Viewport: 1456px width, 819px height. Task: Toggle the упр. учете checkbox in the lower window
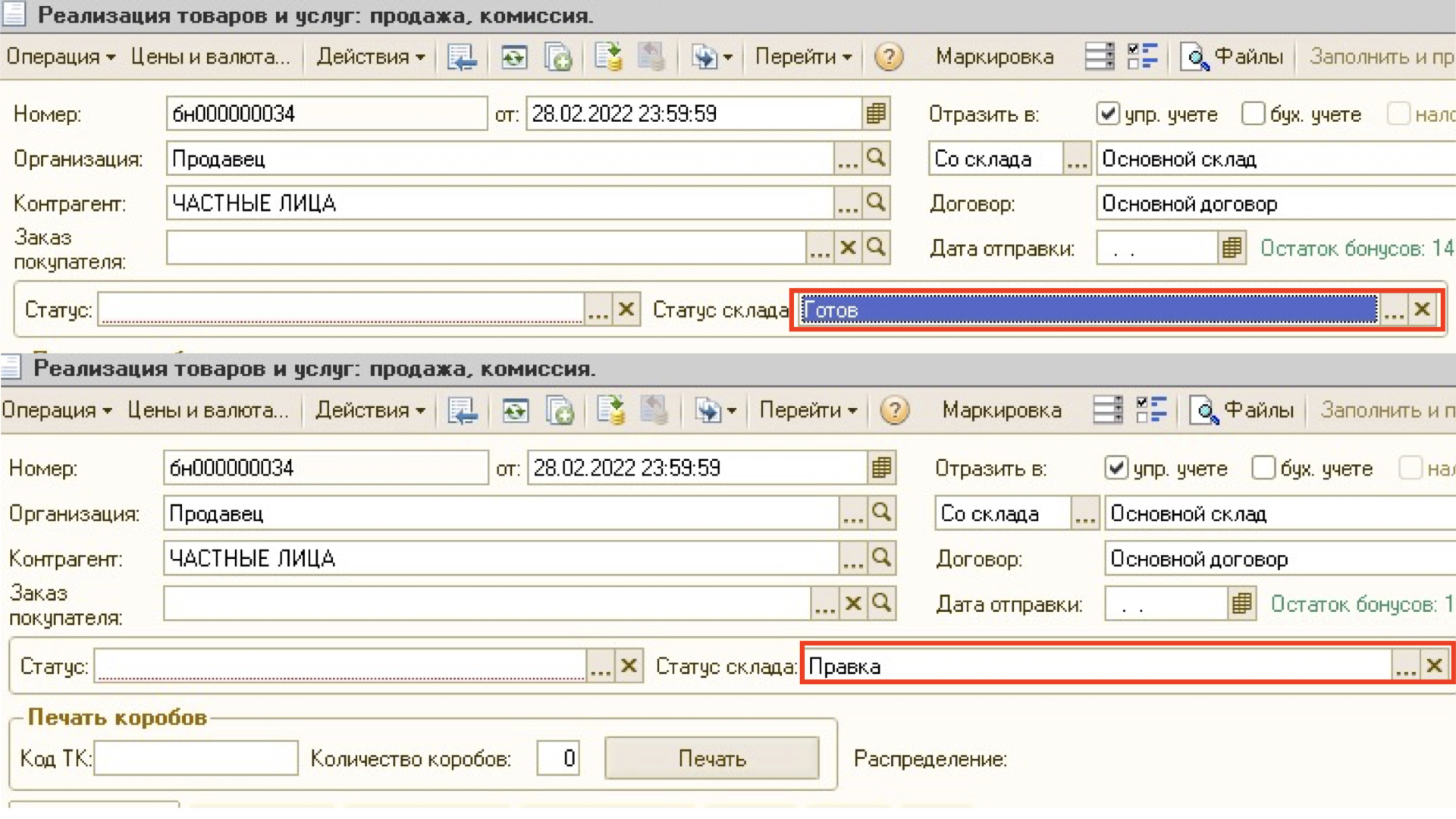1116,468
